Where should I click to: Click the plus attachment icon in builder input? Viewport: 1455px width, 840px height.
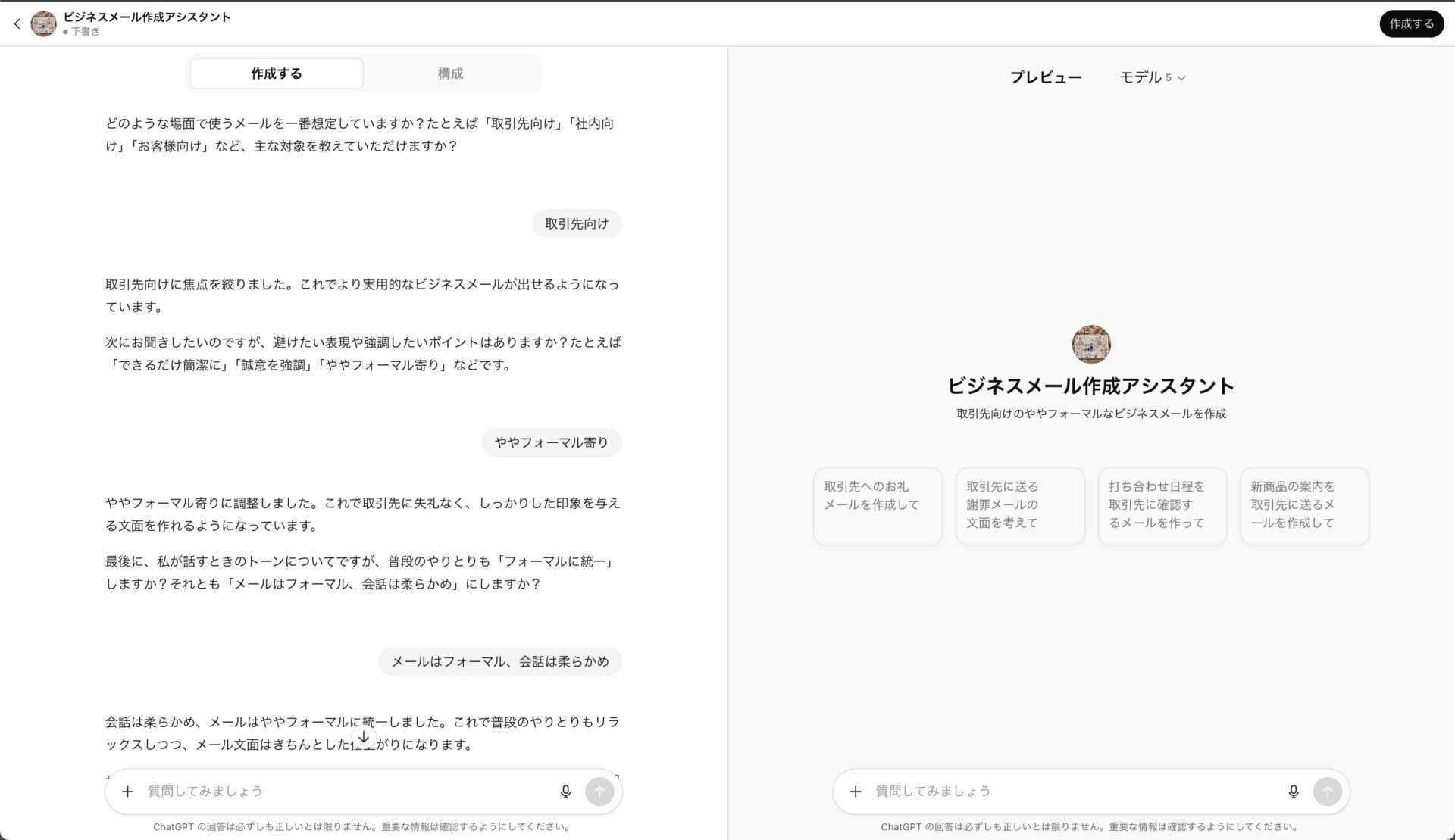127,791
